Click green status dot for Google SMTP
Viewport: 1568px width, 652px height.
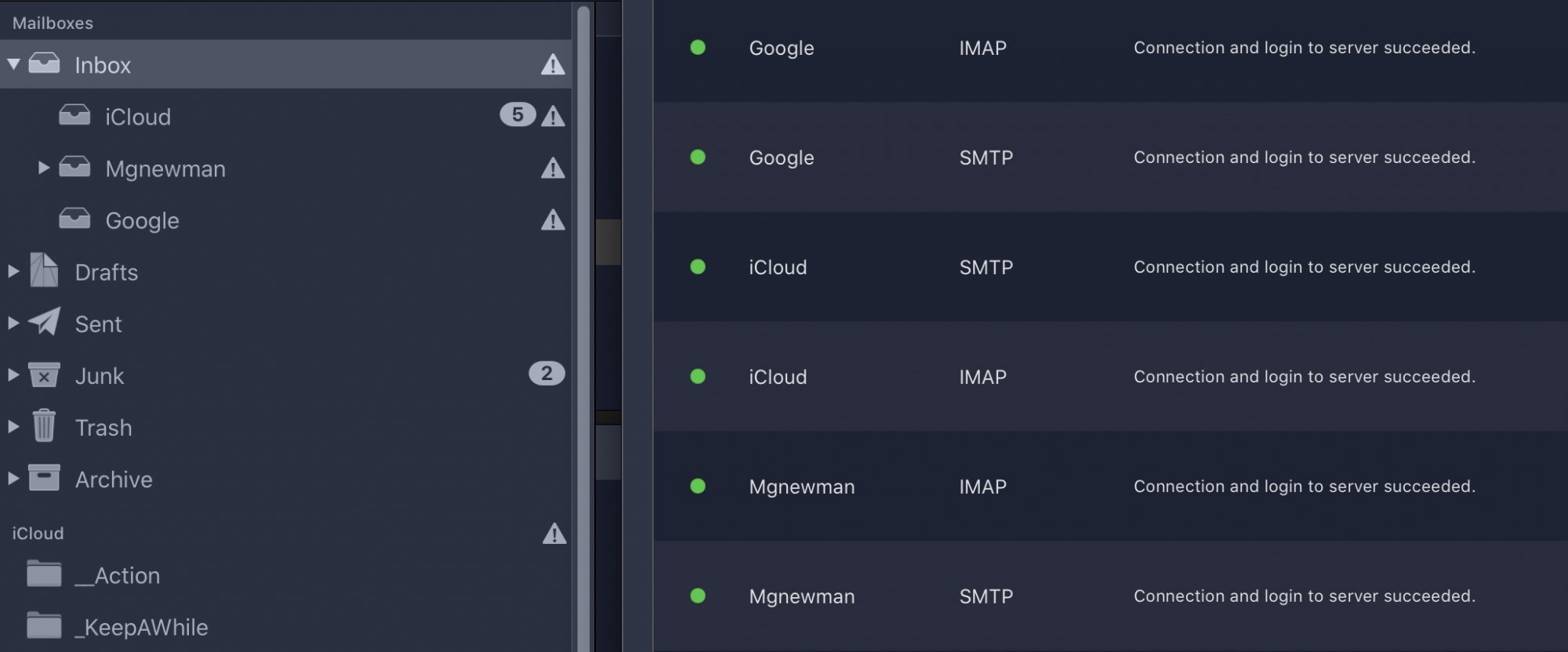(698, 157)
